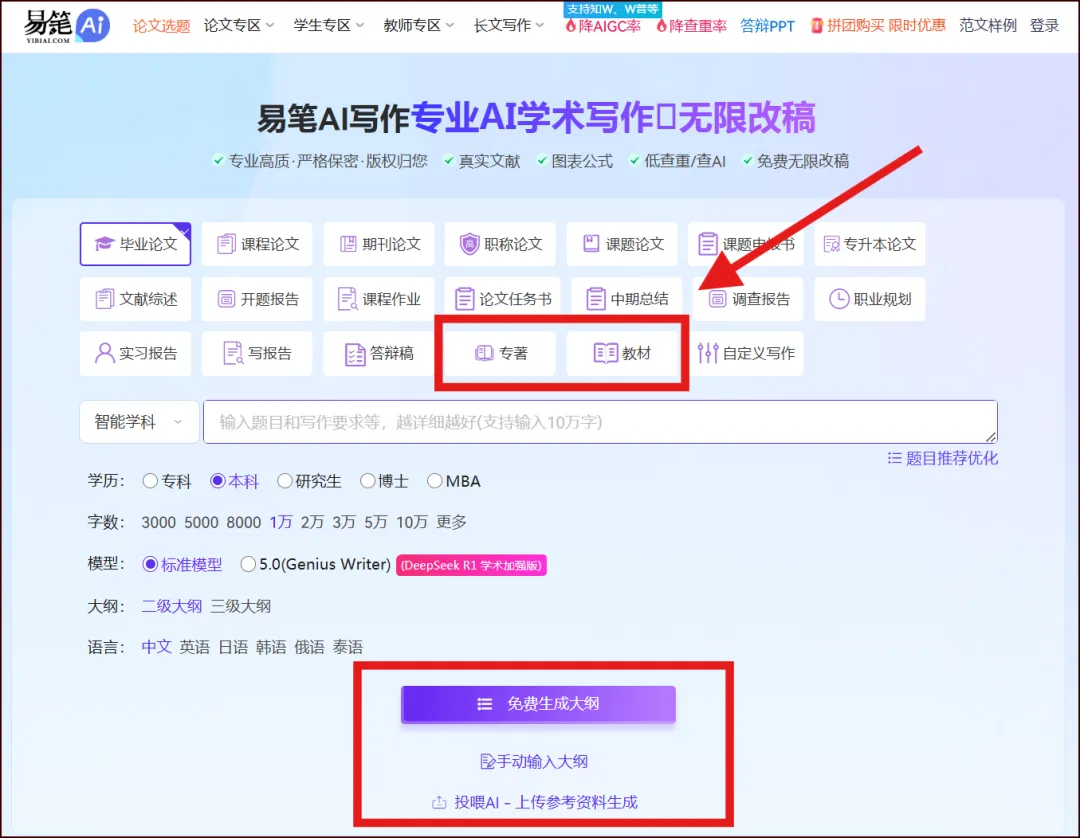Viewport: 1080px width, 838px height.
Task: Select the MBA radio button
Action: (435, 481)
